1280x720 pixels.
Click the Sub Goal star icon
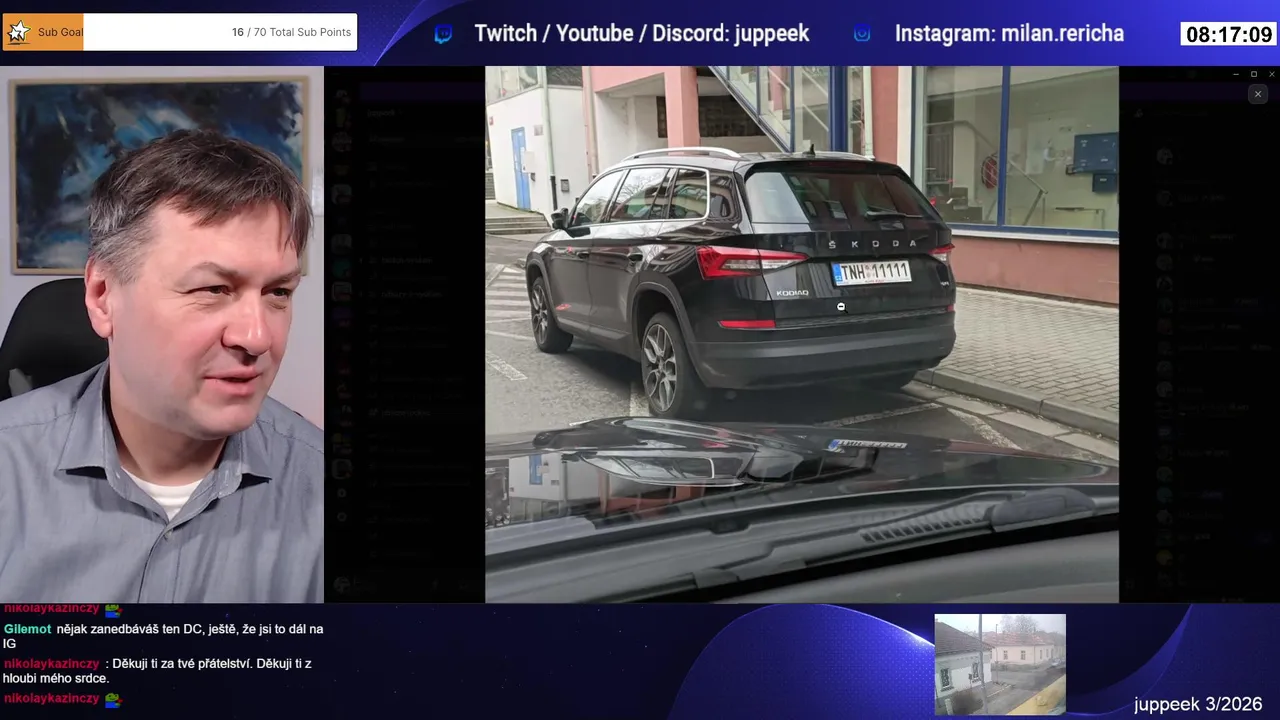coord(18,32)
